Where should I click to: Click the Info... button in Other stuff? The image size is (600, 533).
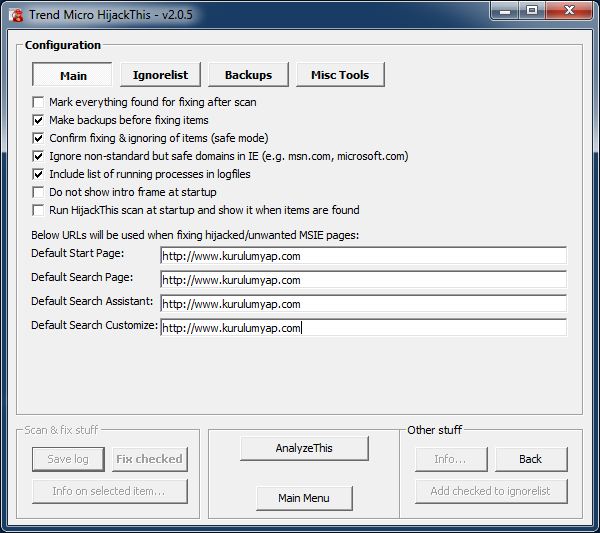(451, 459)
